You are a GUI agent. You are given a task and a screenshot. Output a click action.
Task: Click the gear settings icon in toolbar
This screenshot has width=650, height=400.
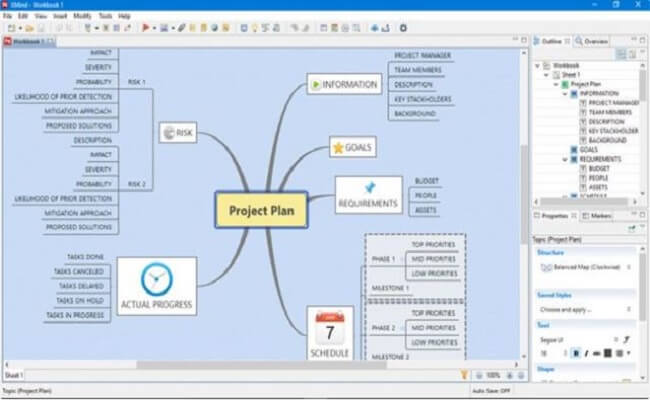pyautogui.click(x=403, y=28)
